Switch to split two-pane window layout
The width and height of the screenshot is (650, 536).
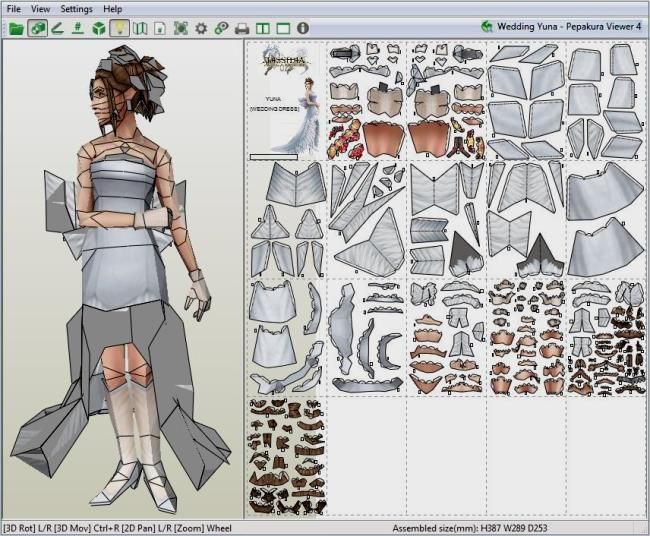(263, 29)
